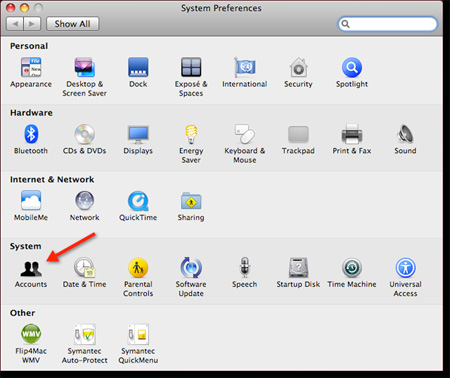Click the Show All button
Viewport: 450px width, 378px height.
click(x=72, y=24)
